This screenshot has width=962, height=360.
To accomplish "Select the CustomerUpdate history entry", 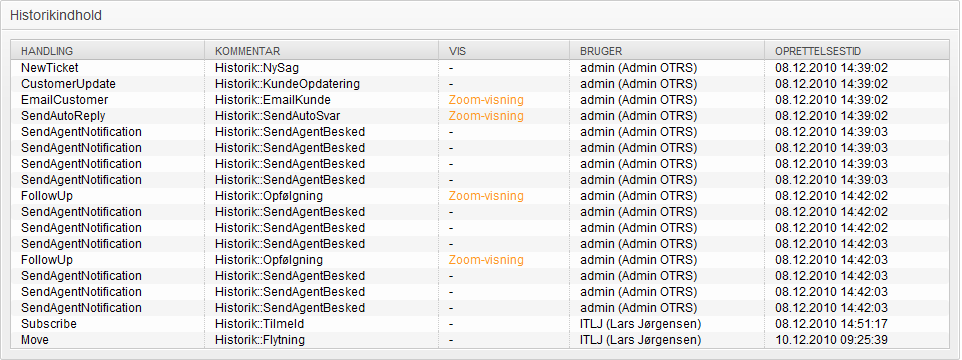I will (480, 84).
